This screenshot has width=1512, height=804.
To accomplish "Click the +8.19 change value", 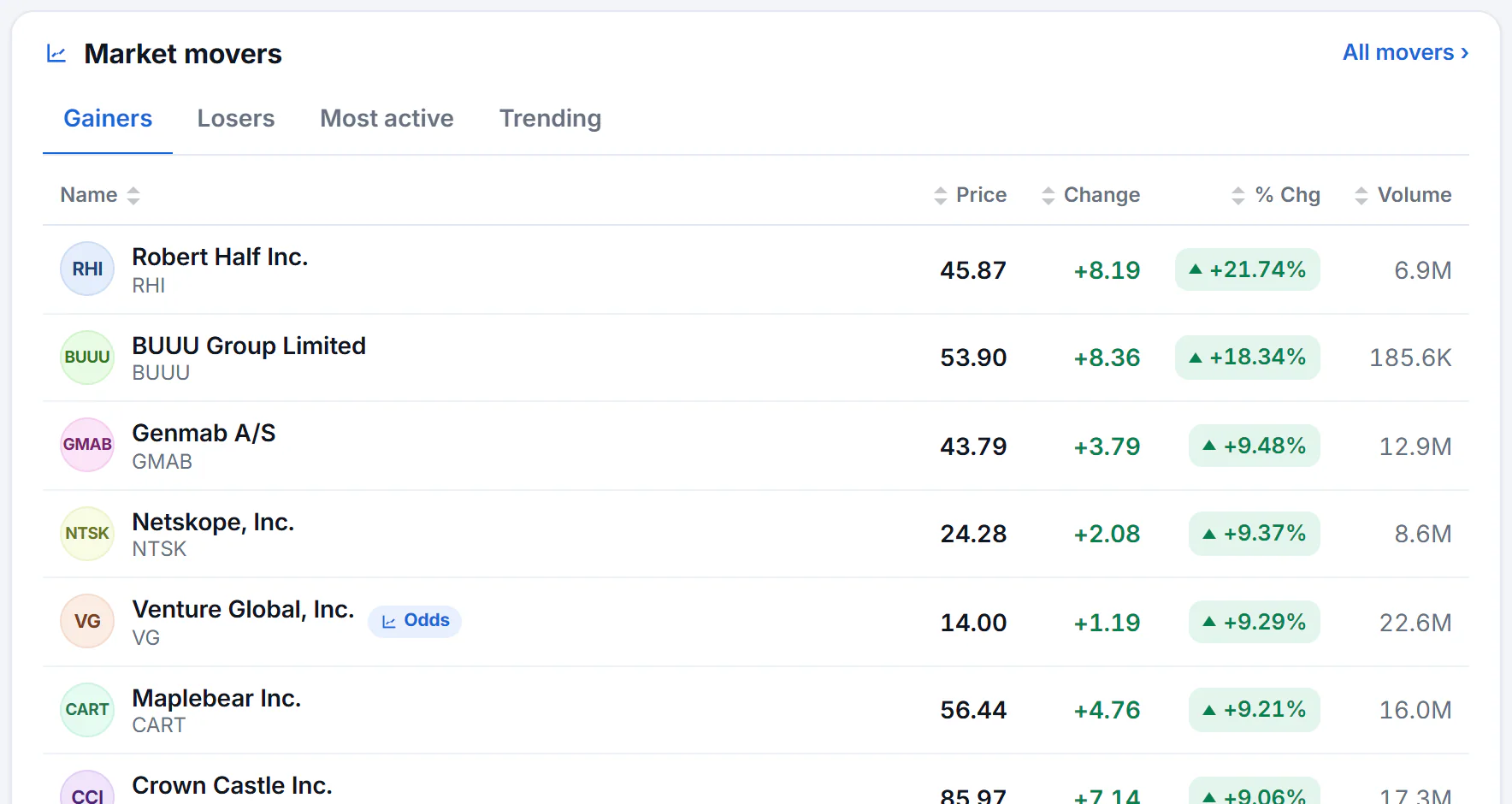I will [x=1107, y=270].
